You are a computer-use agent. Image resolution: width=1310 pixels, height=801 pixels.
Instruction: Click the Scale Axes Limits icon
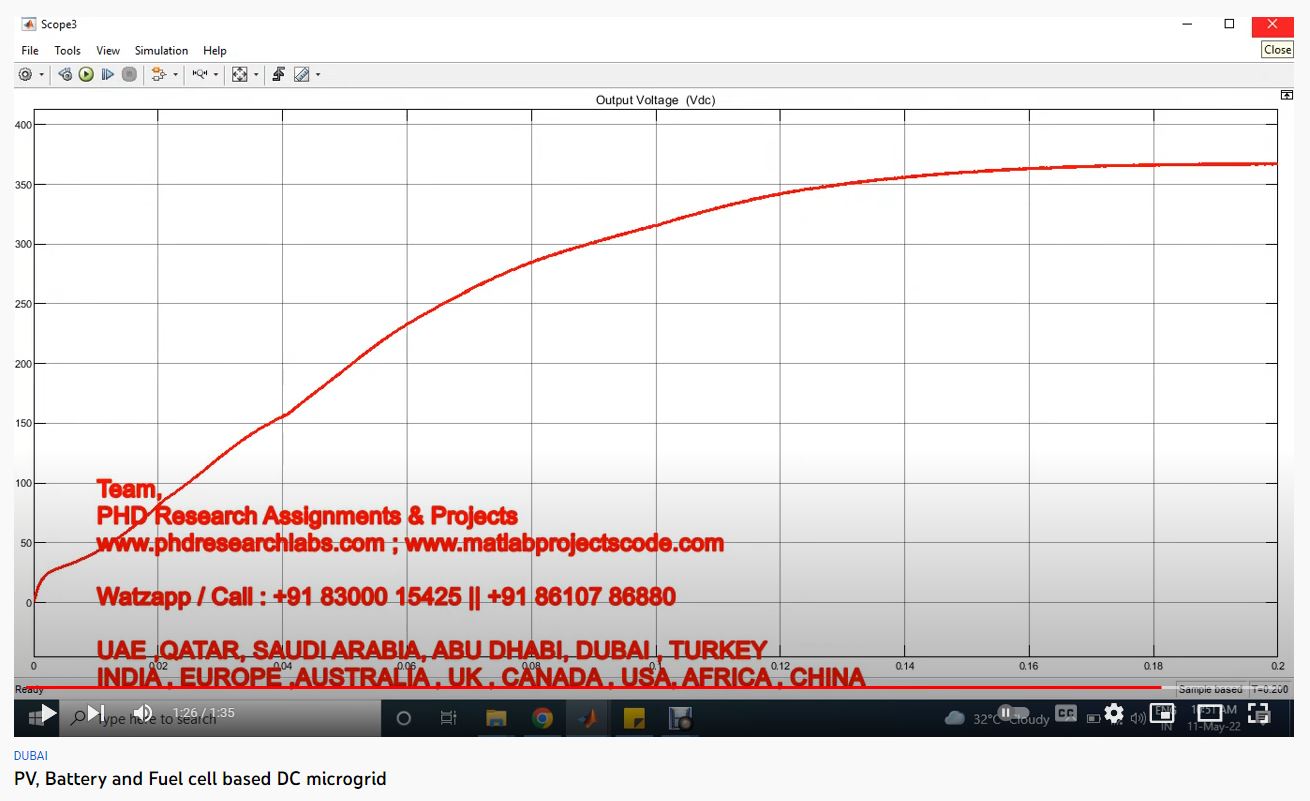coord(240,74)
